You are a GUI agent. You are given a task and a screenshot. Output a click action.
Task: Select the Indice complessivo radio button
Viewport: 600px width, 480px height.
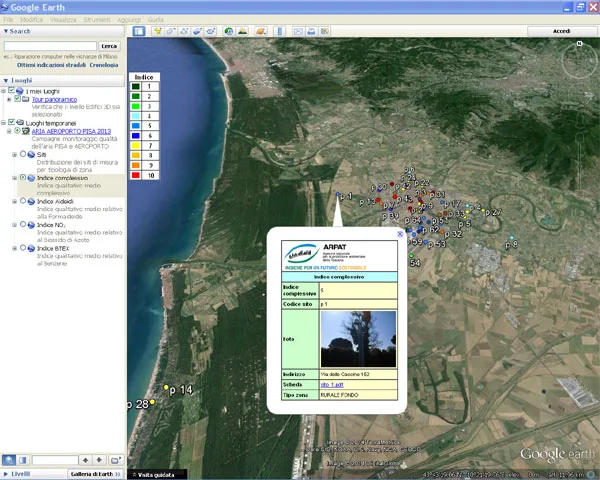click(23, 177)
